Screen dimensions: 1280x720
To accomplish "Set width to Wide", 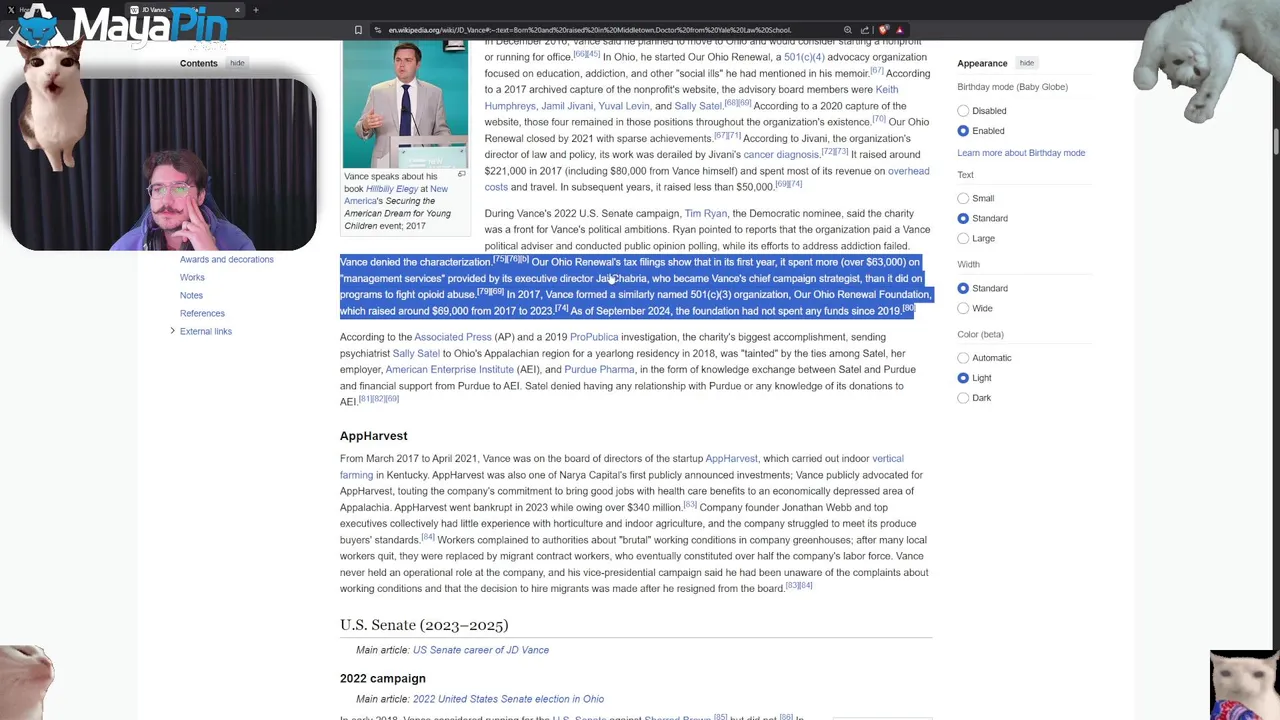I will pyautogui.click(x=963, y=308).
